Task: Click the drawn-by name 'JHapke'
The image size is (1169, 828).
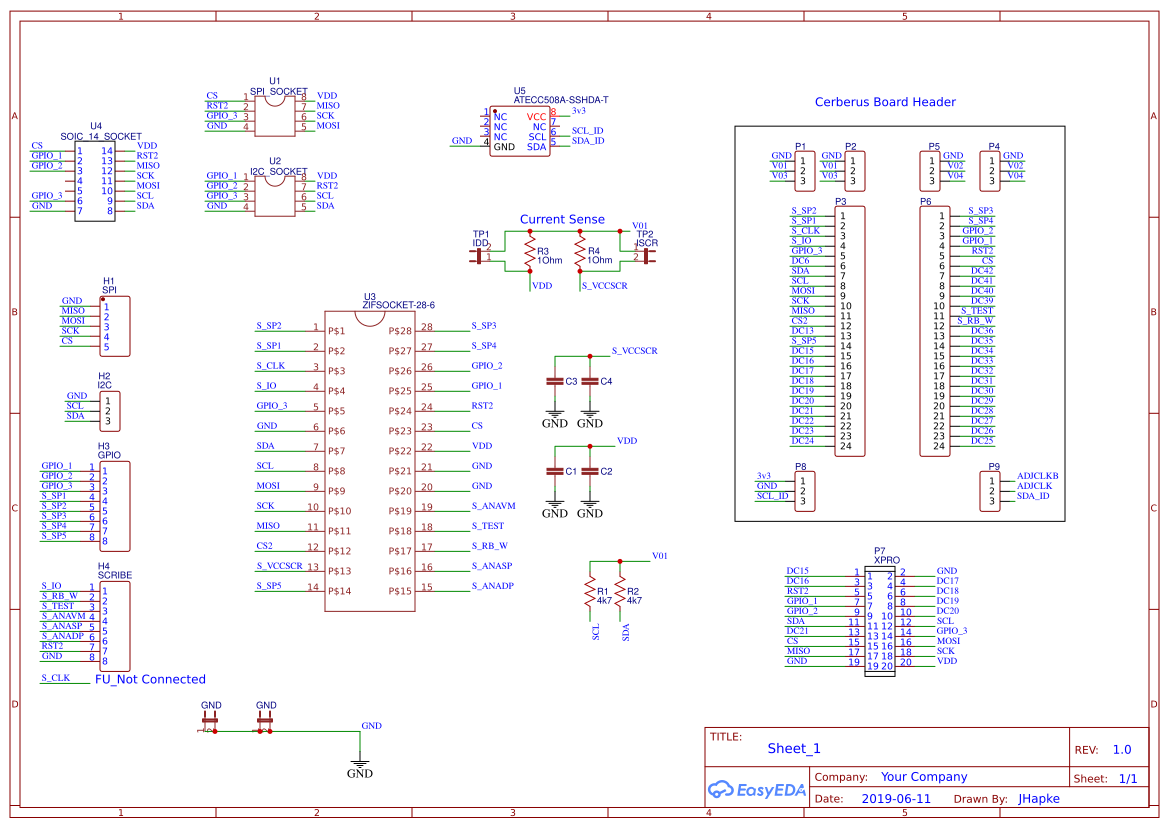Action: click(x=1039, y=798)
